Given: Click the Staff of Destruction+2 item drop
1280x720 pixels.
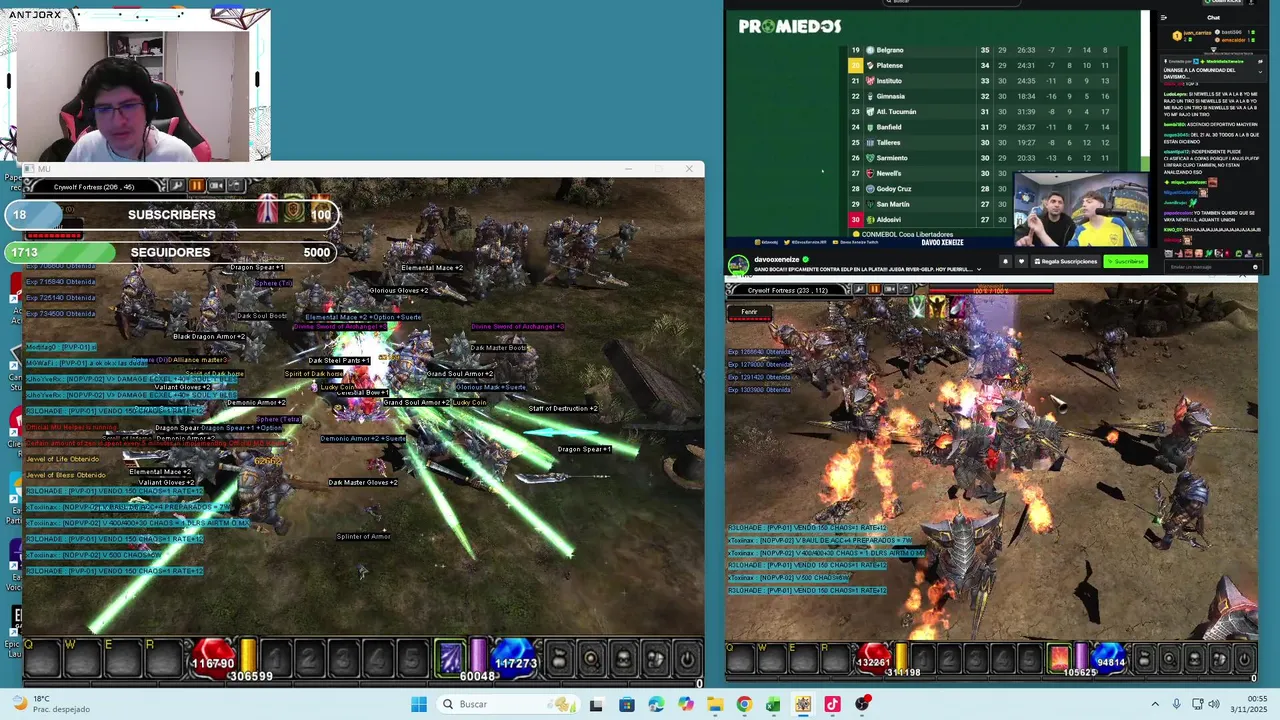Looking at the screenshot, I should tap(563, 408).
